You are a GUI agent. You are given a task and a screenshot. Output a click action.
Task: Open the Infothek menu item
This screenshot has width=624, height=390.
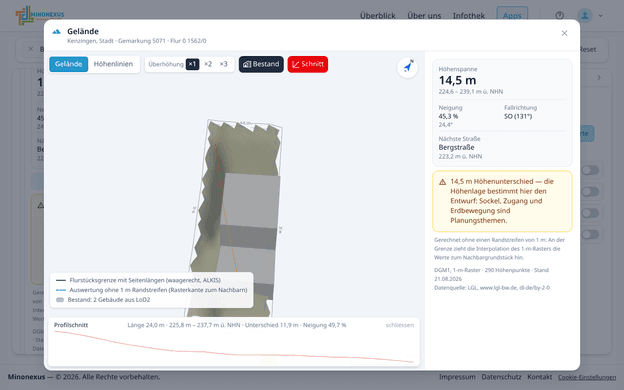click(469, 16)
